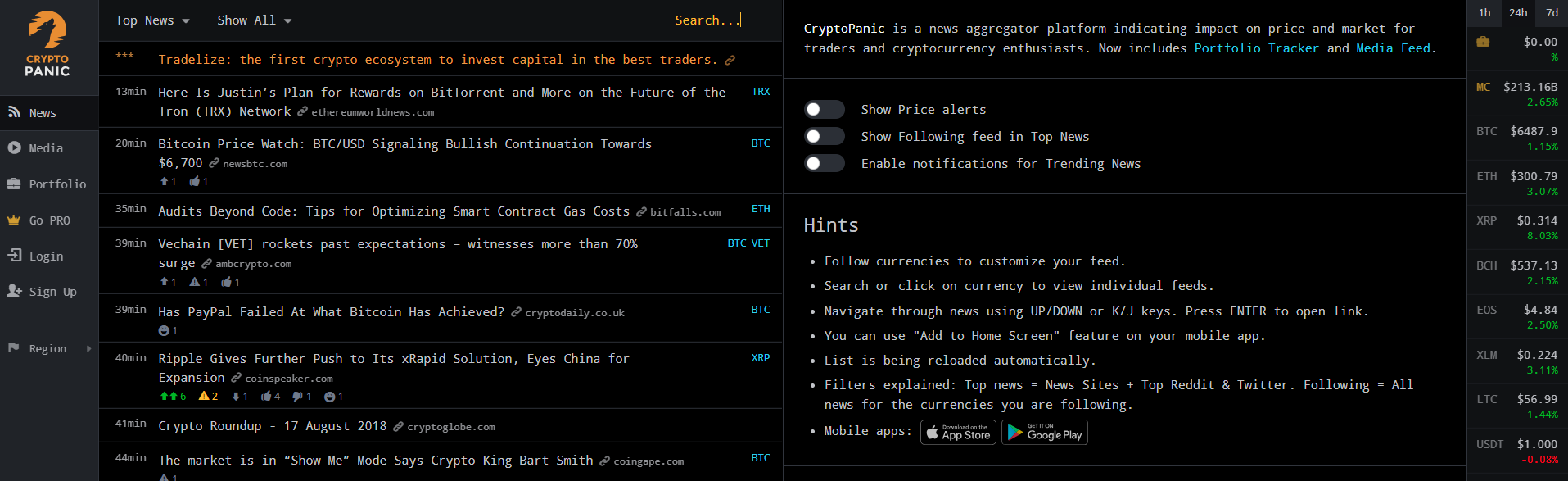Image resolution: width=1568 pixels, height=481 pixels.
Task: Click the link icon after Tradelize headline
Action: 730,60
